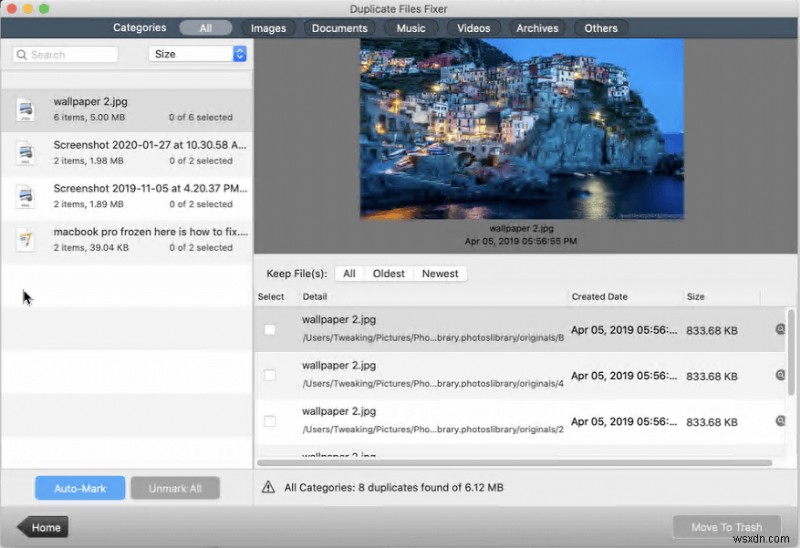Click the path ending in originals/4
The height and width of the screenshot is (548, 800).
[x=433, y=384]
